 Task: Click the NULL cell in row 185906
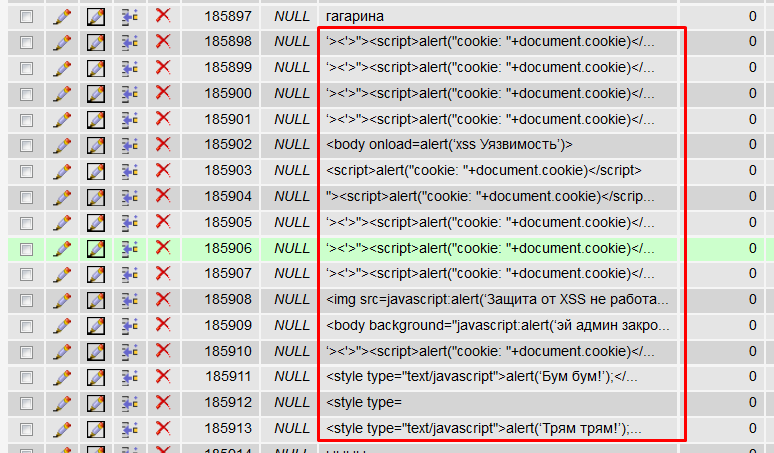click(x=292, y=248)
